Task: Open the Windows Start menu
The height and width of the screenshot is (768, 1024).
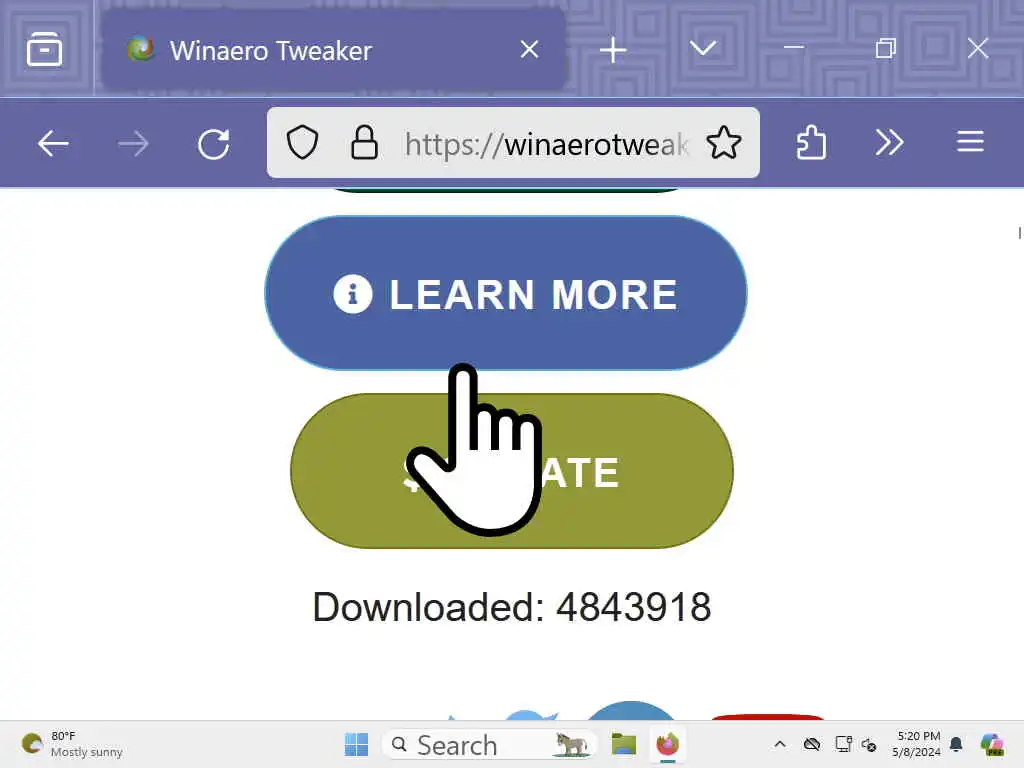Action: coord(356,744)
